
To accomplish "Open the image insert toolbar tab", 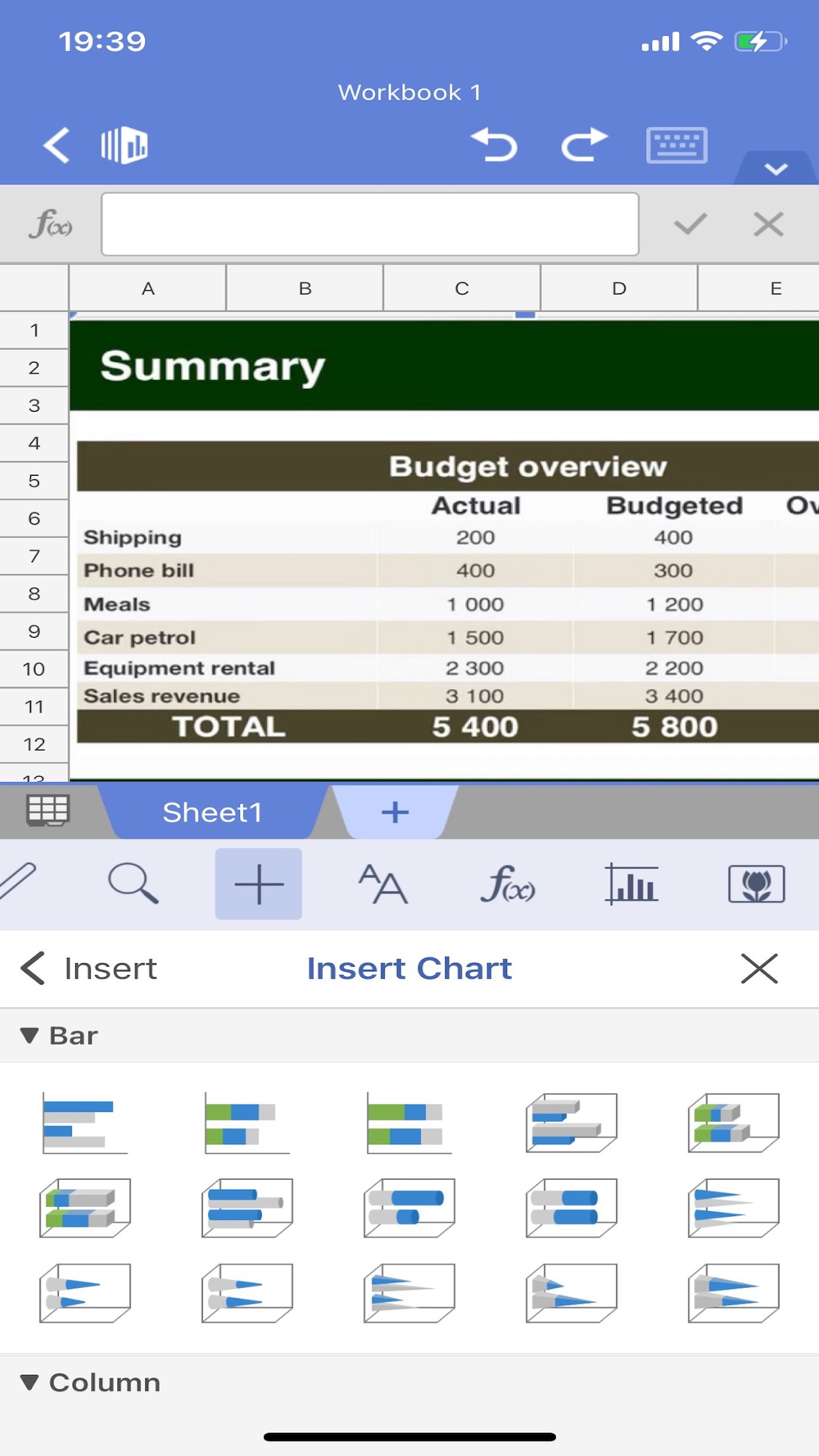I will click(x=757, y=884).
